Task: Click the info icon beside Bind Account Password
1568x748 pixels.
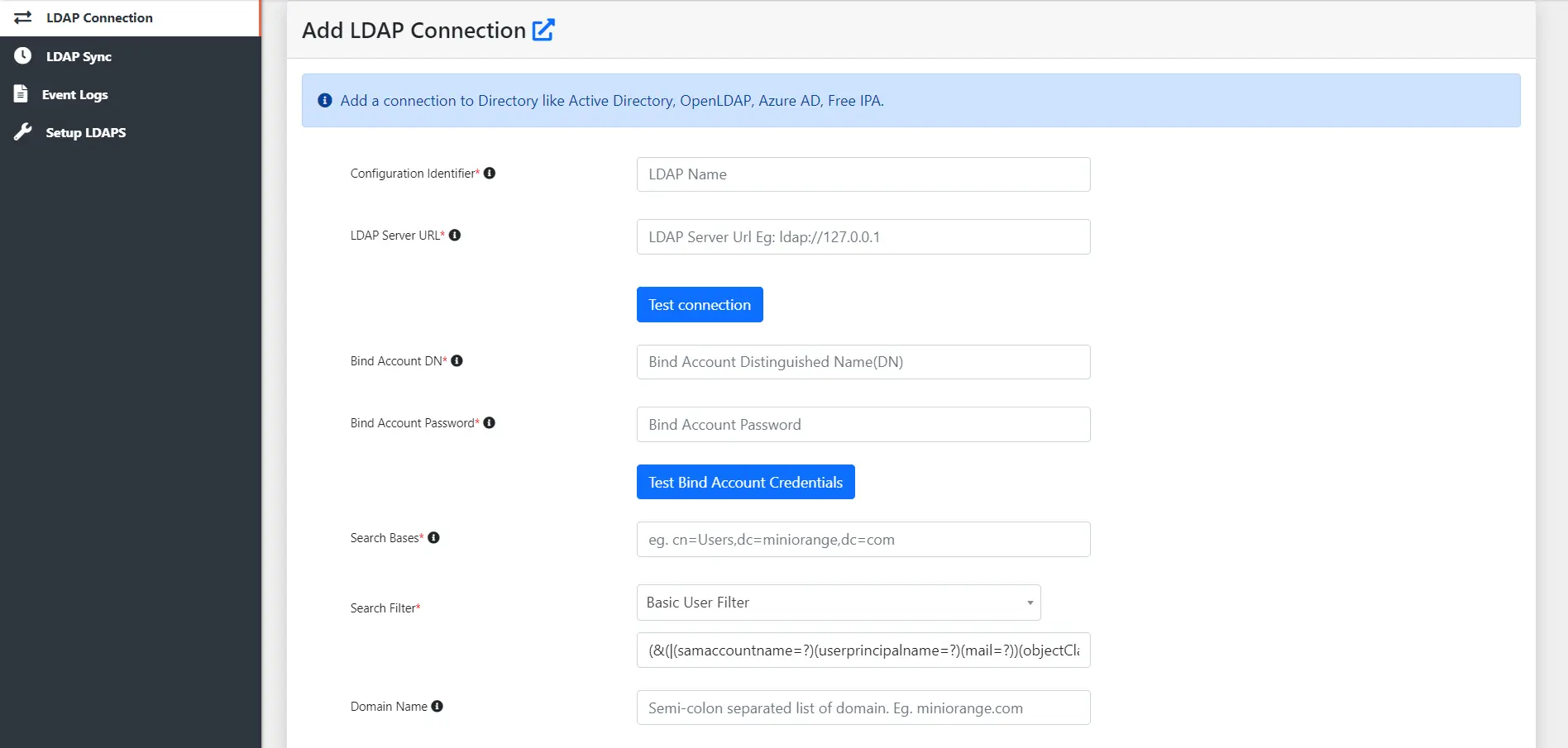Action: click(x=490, y=422)
